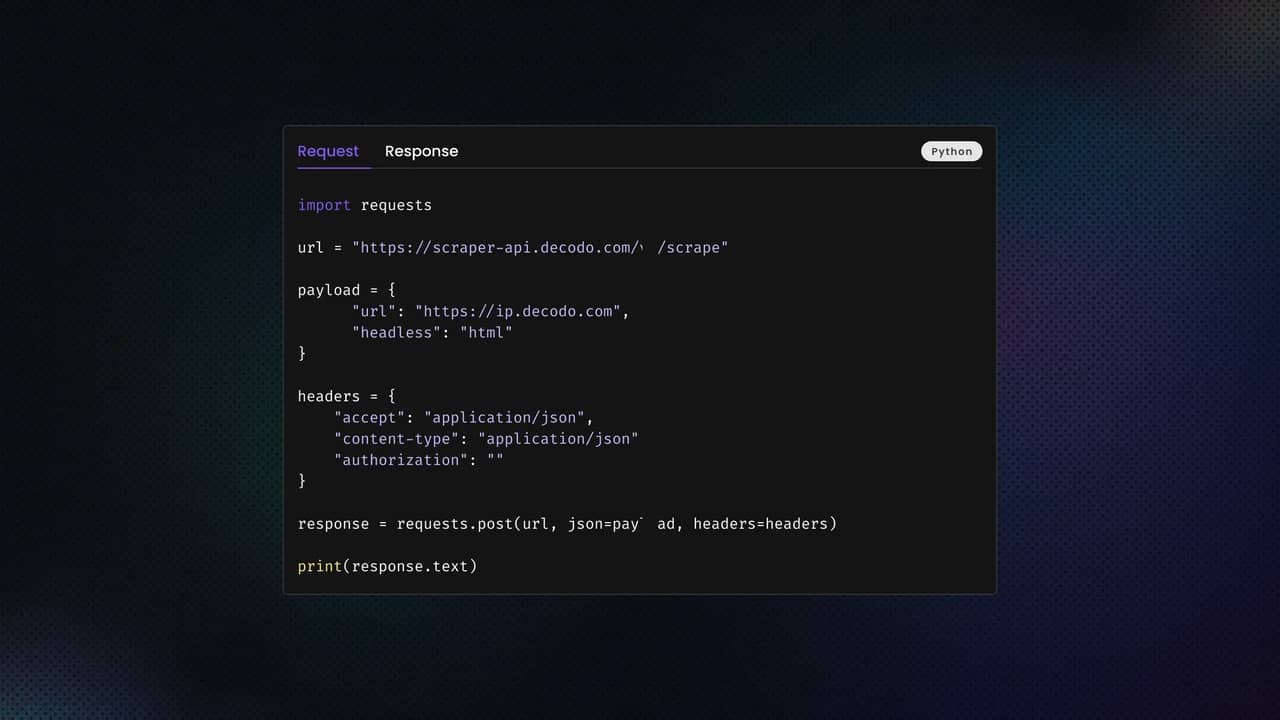
Task: Click the yellow print function name
Action: click(x=320, y=566)
